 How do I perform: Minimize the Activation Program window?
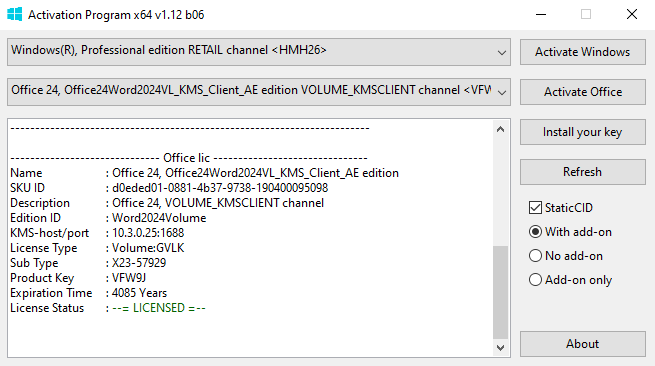point(541,15)
